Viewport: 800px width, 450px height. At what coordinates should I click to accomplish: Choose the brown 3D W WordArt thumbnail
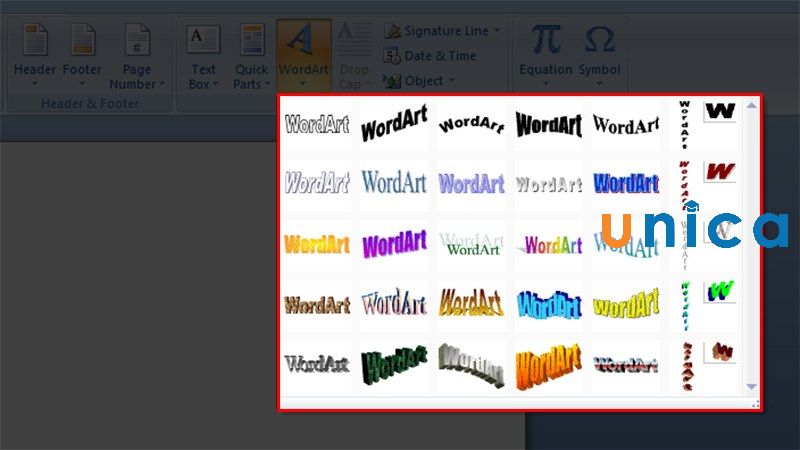pos(720,352)
